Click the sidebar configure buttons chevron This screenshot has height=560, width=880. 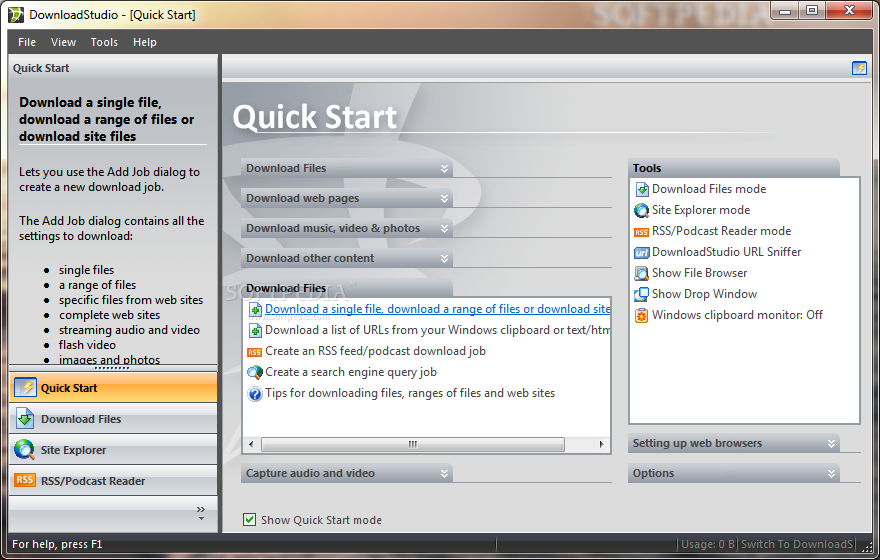click(x=201, y=512)
